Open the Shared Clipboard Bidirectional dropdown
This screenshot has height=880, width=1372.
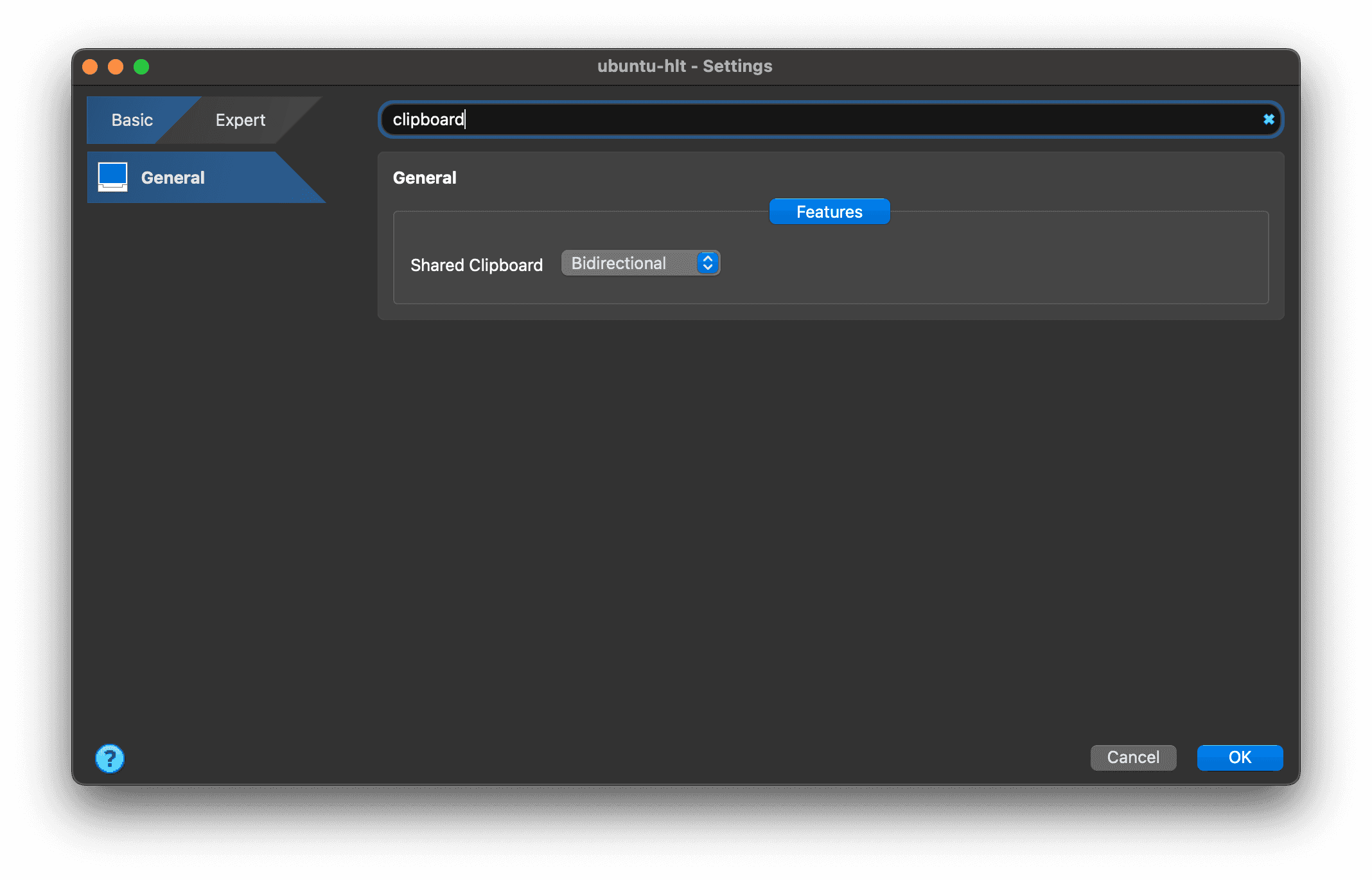[640, 263]
